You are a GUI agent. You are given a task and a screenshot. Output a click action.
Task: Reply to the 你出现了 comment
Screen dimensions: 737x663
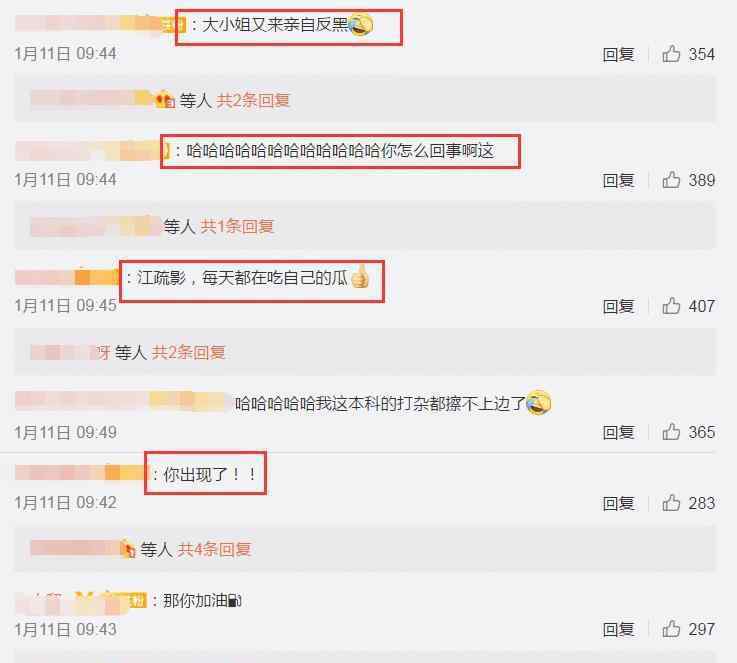click(x=619, y=503)
